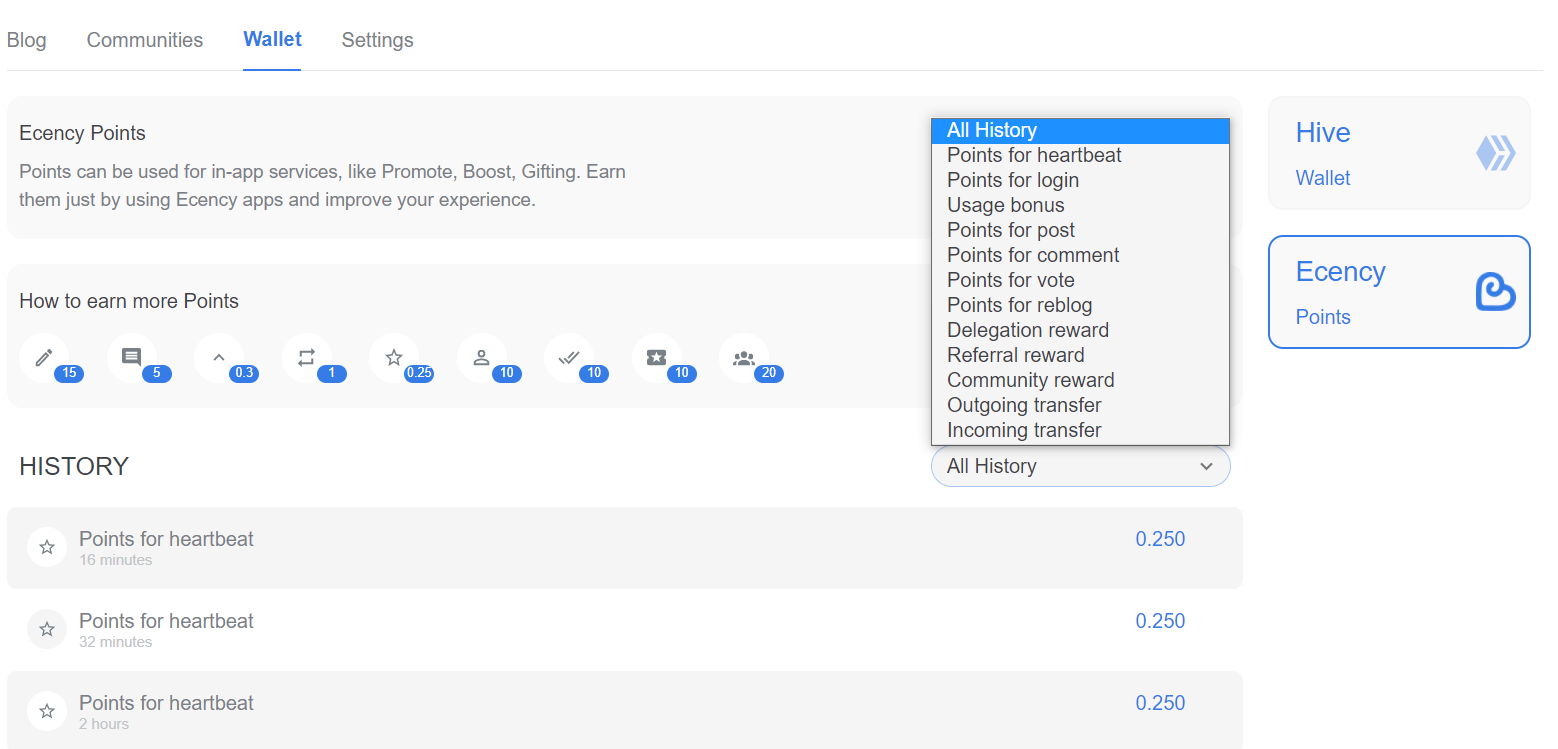This screenshot has height=749, width=1558.
Task: Click the group community points icon
Action: point(743,358)
